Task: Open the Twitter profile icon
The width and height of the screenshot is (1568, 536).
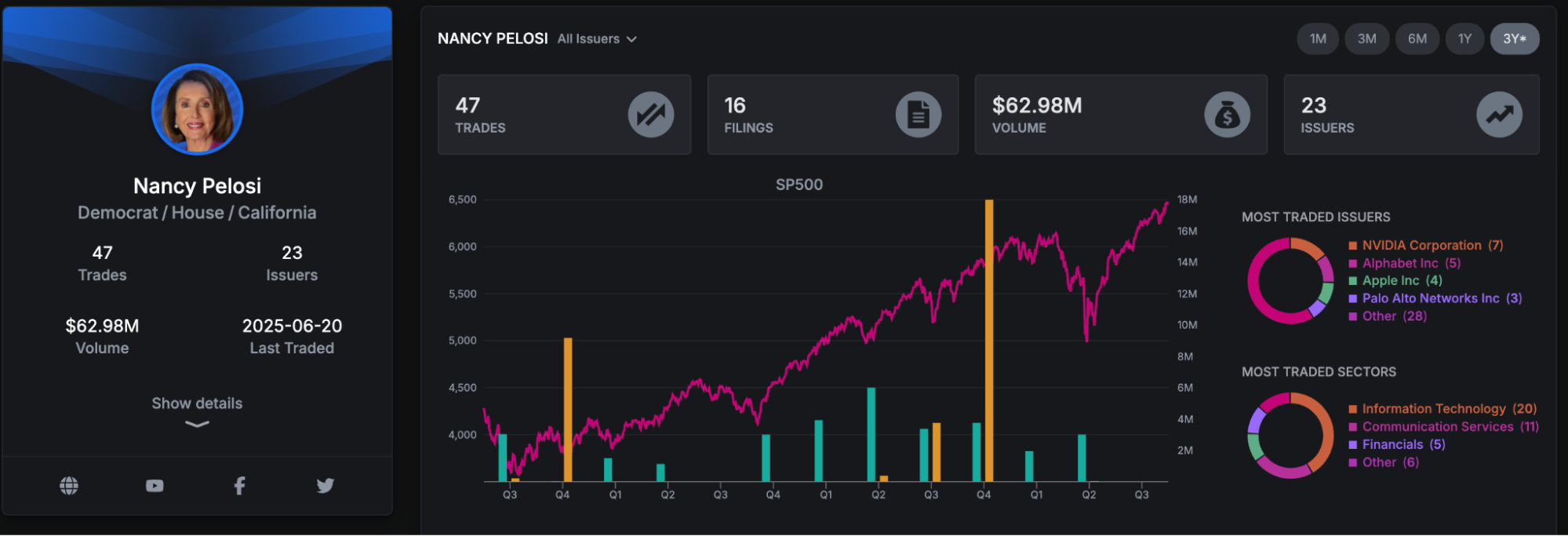Action: 326,486
